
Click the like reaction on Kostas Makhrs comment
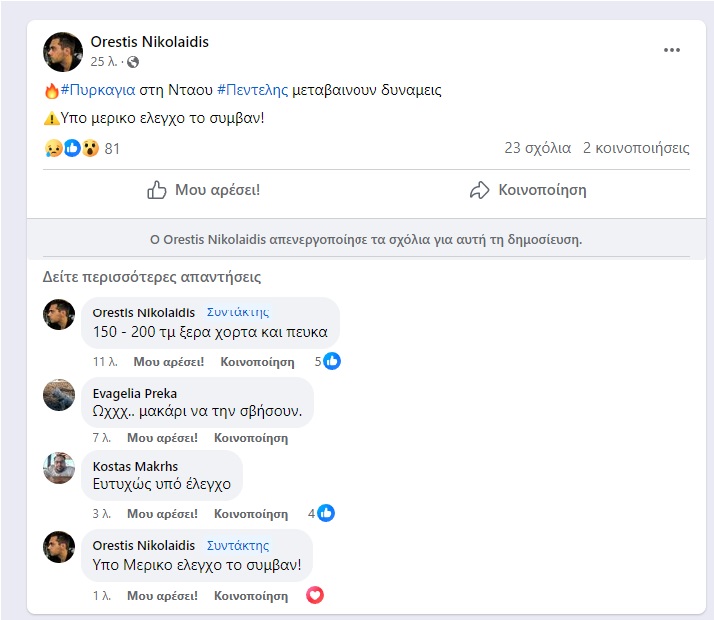pyautogui.click(x=326, y=514)
